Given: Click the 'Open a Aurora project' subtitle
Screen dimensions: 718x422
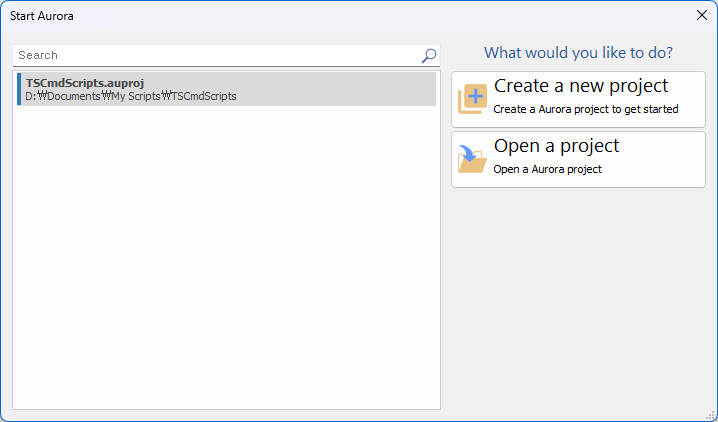Looking at the screenshot, I should point(547,169).
